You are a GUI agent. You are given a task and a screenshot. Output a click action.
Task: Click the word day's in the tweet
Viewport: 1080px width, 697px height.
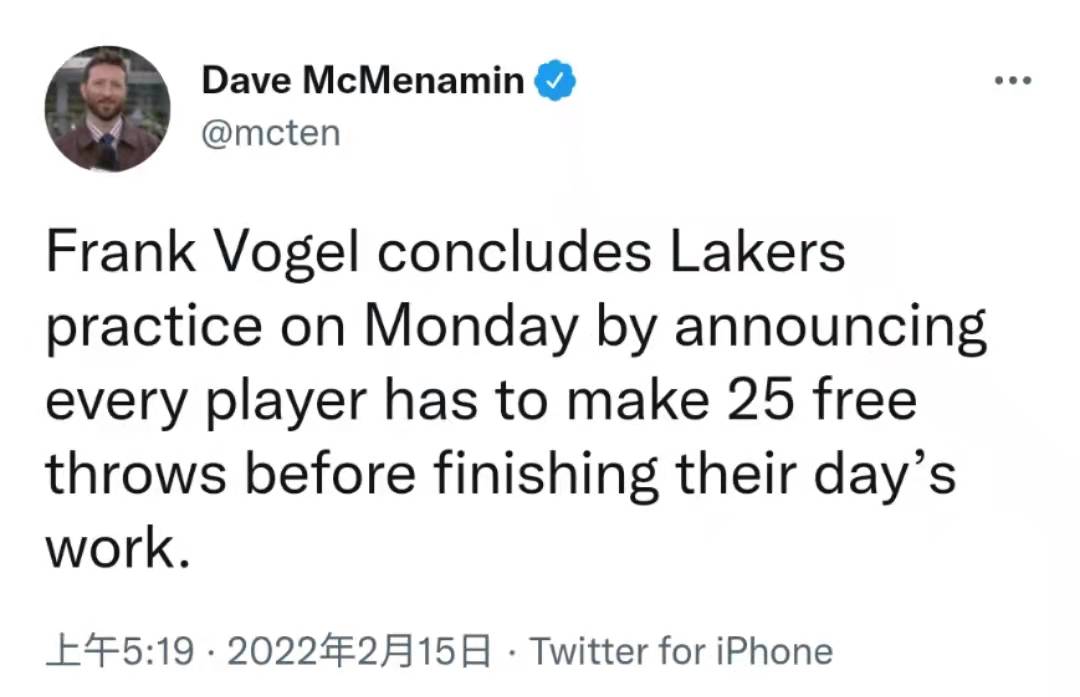point(884,476)
